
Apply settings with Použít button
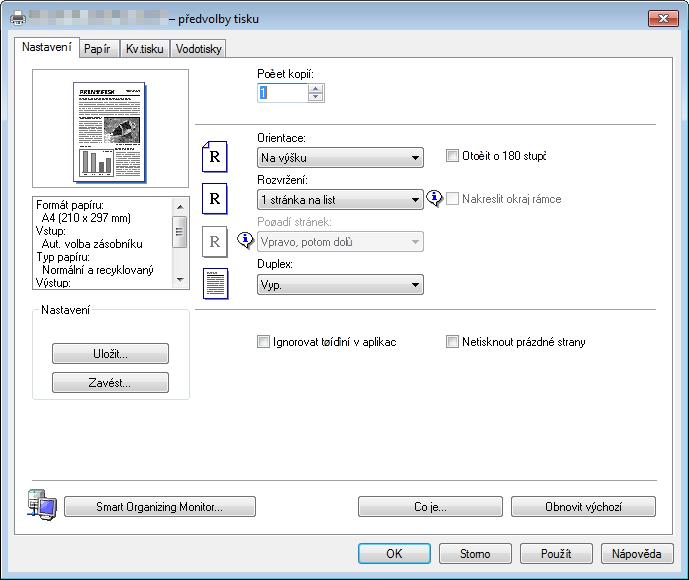pos(556,554)
